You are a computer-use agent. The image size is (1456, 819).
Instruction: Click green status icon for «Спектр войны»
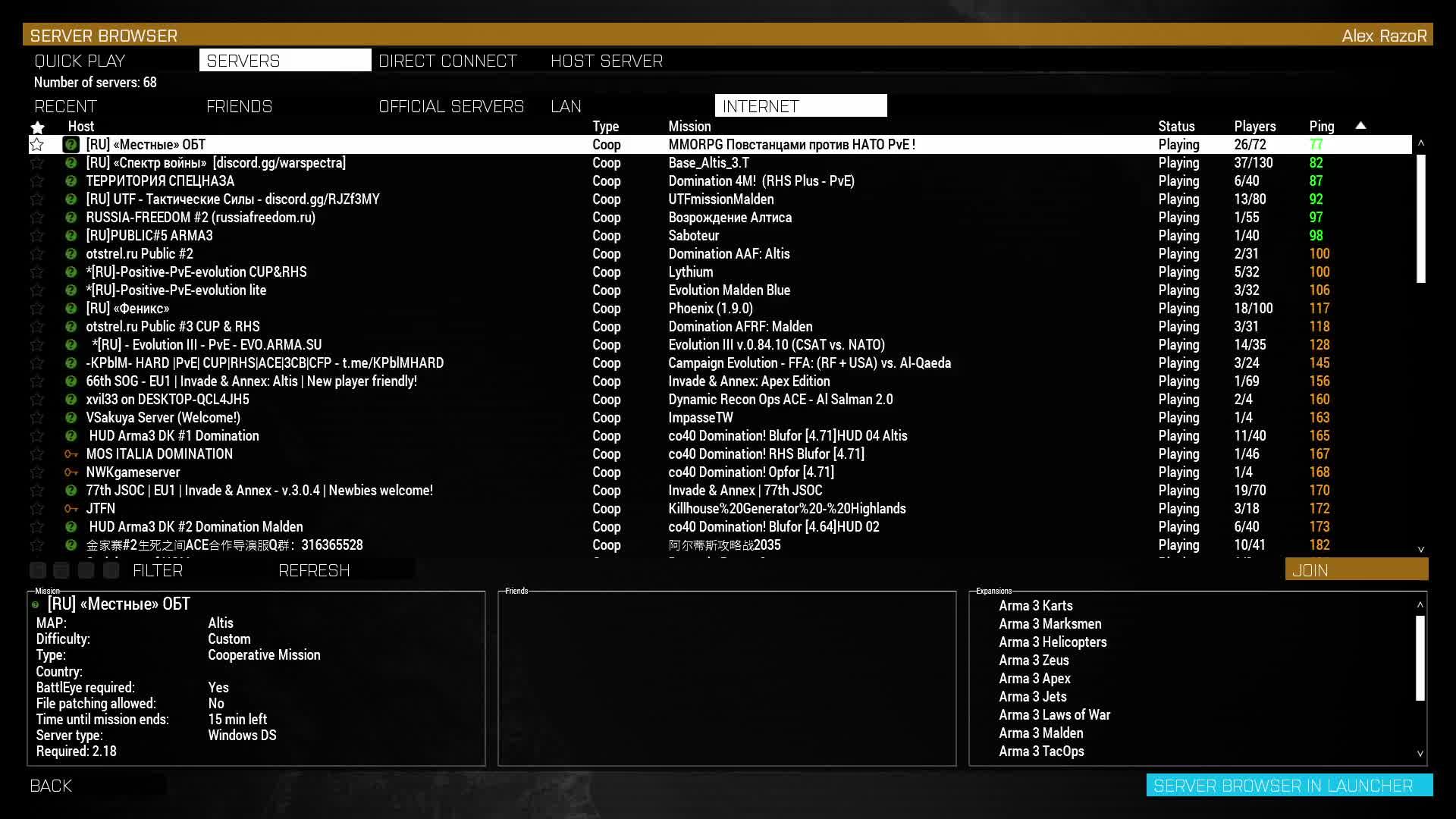[x=71, y=163]
